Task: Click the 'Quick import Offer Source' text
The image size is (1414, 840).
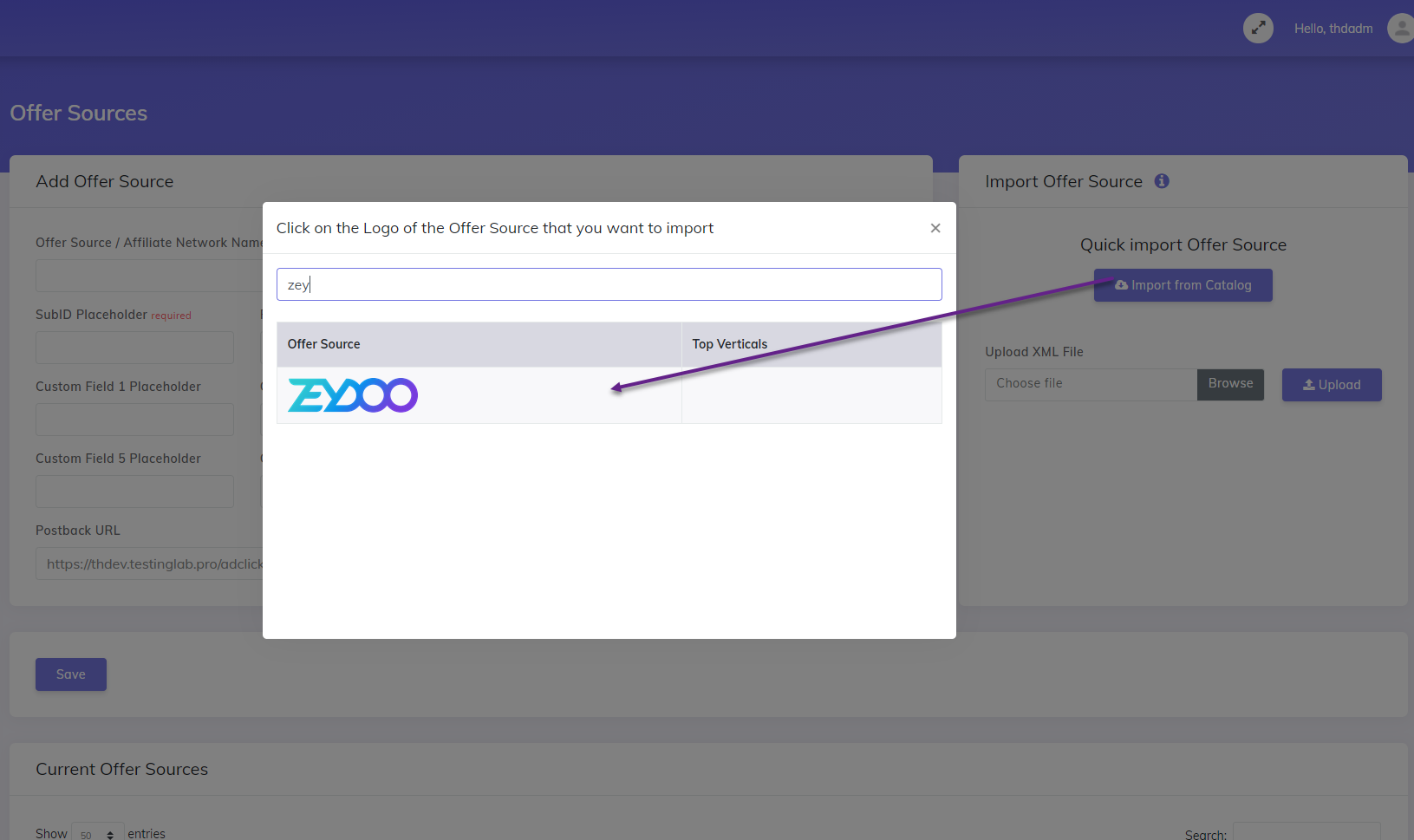Action: click(1183, 245)
